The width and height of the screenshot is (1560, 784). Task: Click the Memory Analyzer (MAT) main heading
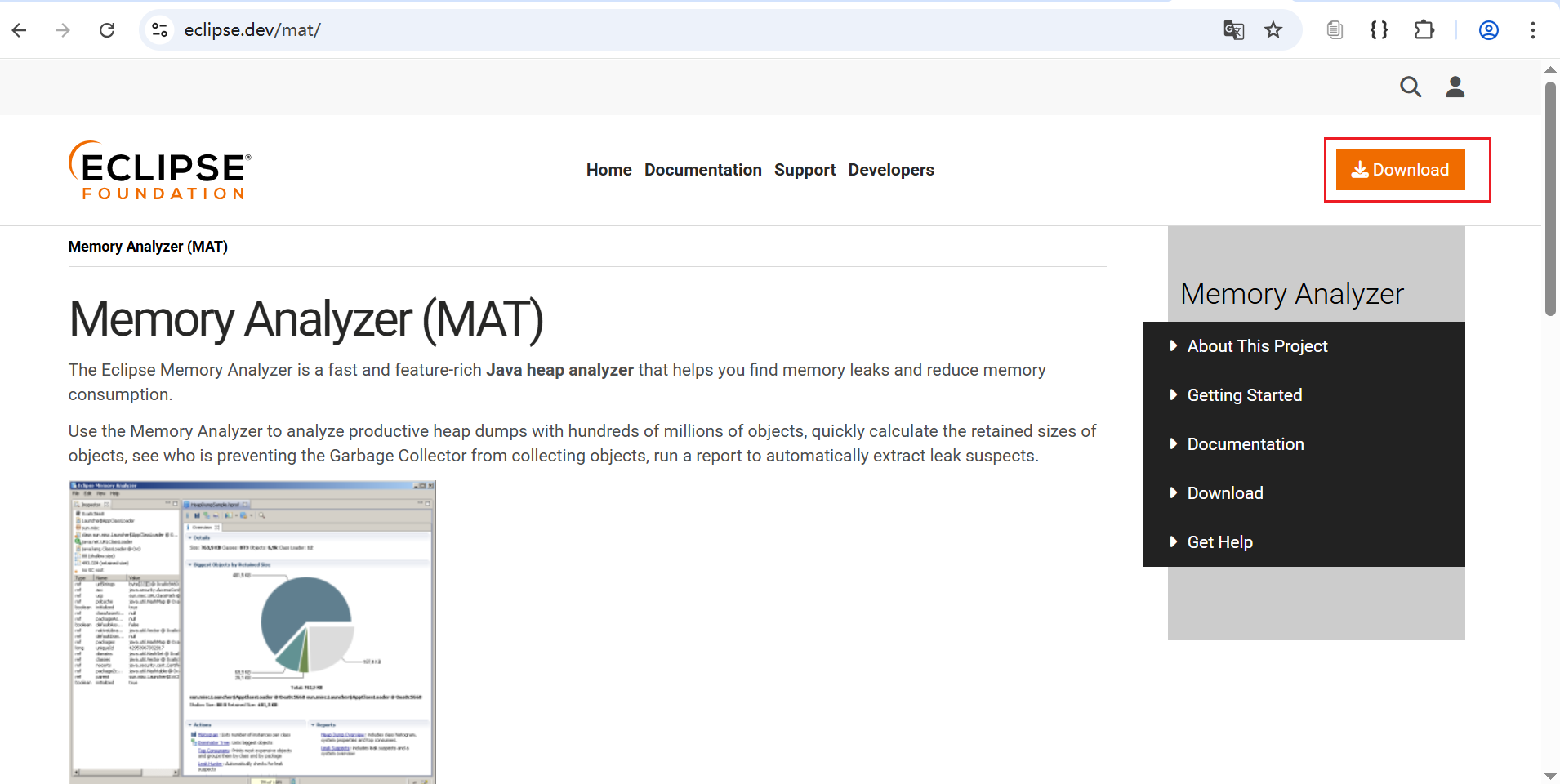[x=306, y=318]
